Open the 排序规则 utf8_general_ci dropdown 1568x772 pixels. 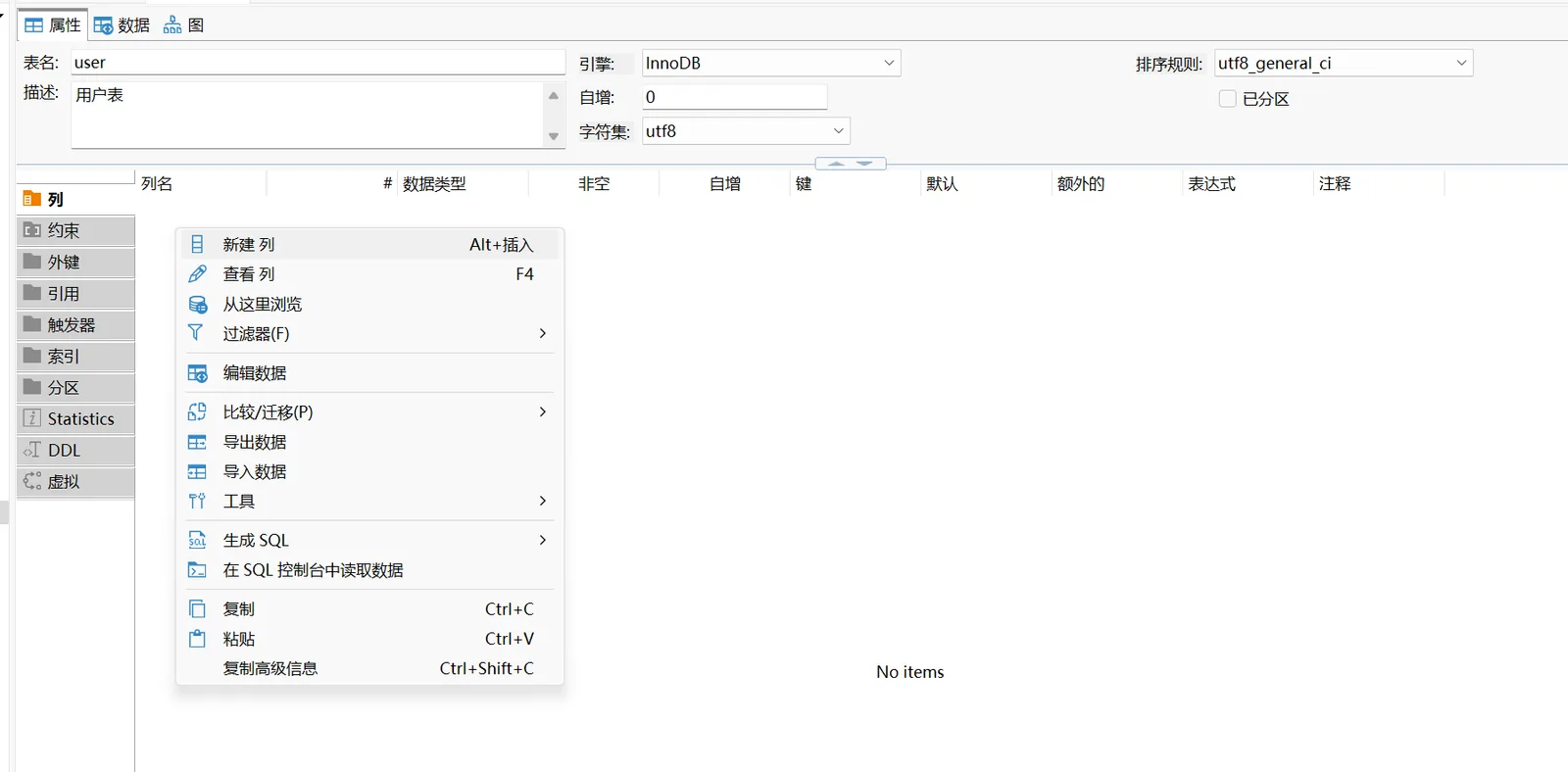(1344, 63)
